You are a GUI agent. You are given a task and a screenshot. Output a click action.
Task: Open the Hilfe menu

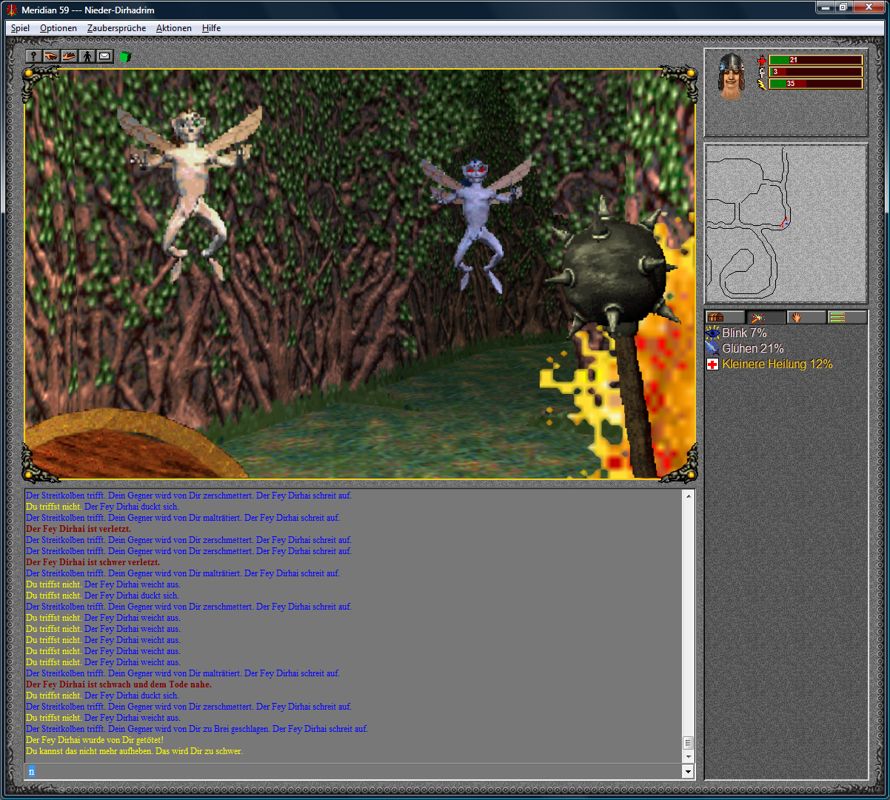211,28
